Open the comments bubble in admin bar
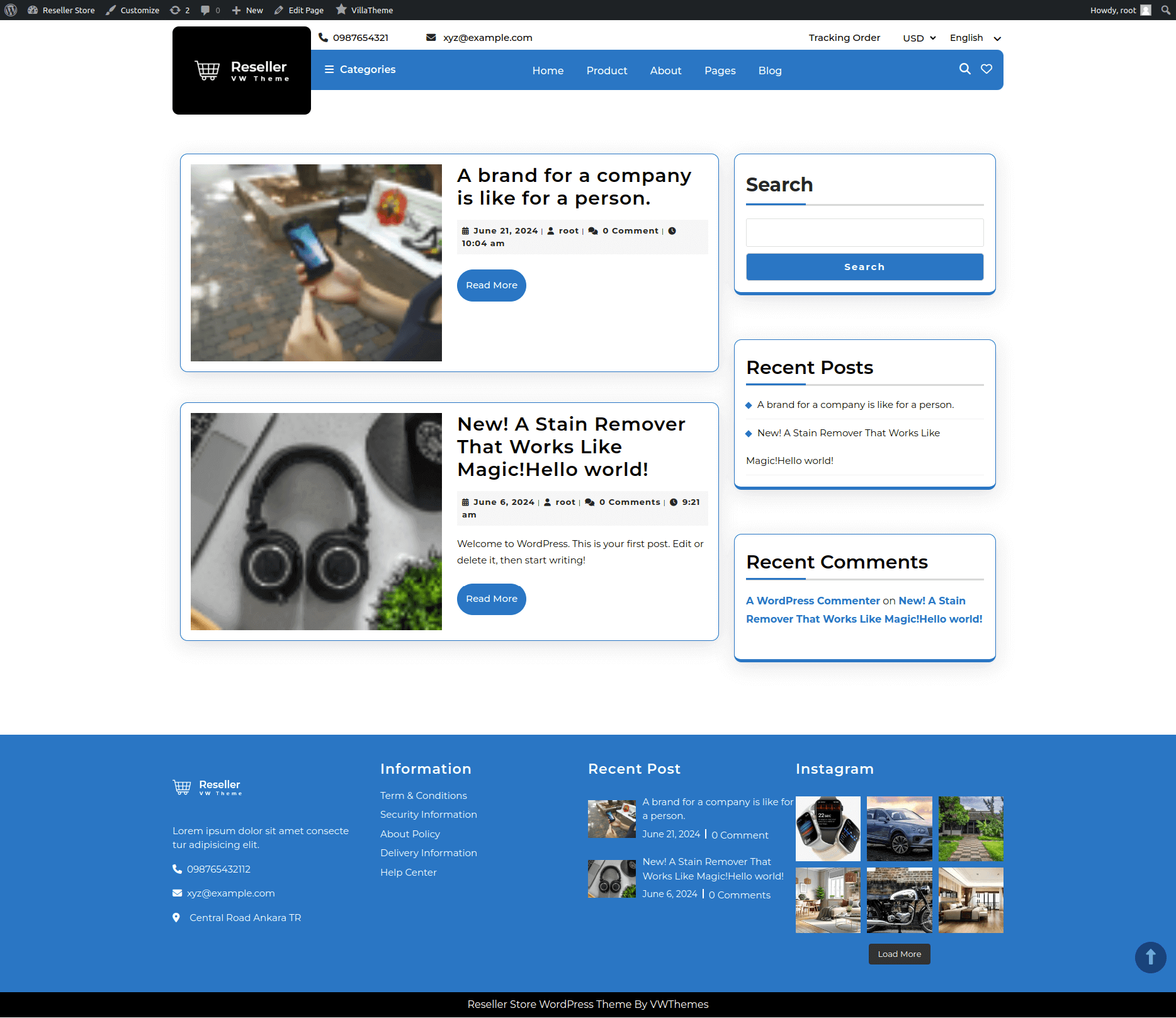Screen dimensions: 1176x1018 [x=210, y=10]
